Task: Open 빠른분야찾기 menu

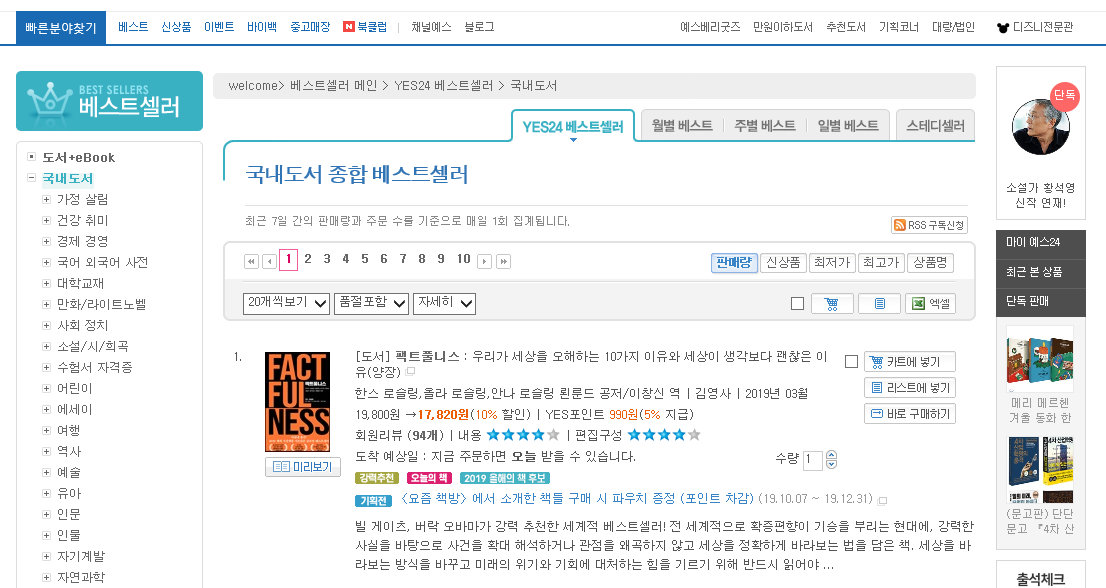Action: pos(61,27)
